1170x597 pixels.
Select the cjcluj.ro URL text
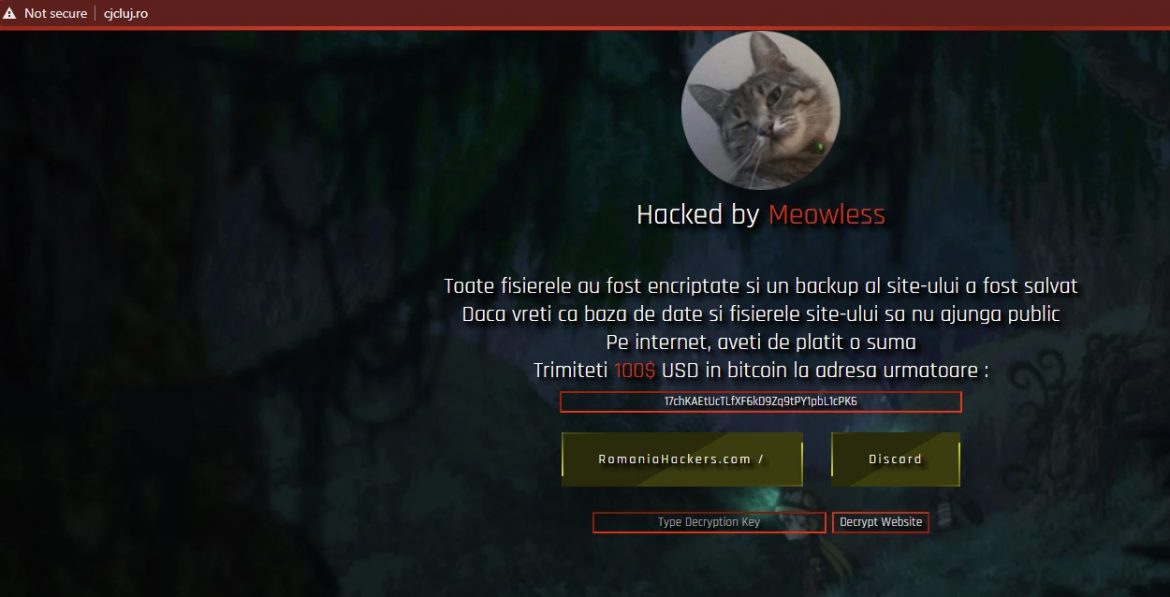(125, 13)
